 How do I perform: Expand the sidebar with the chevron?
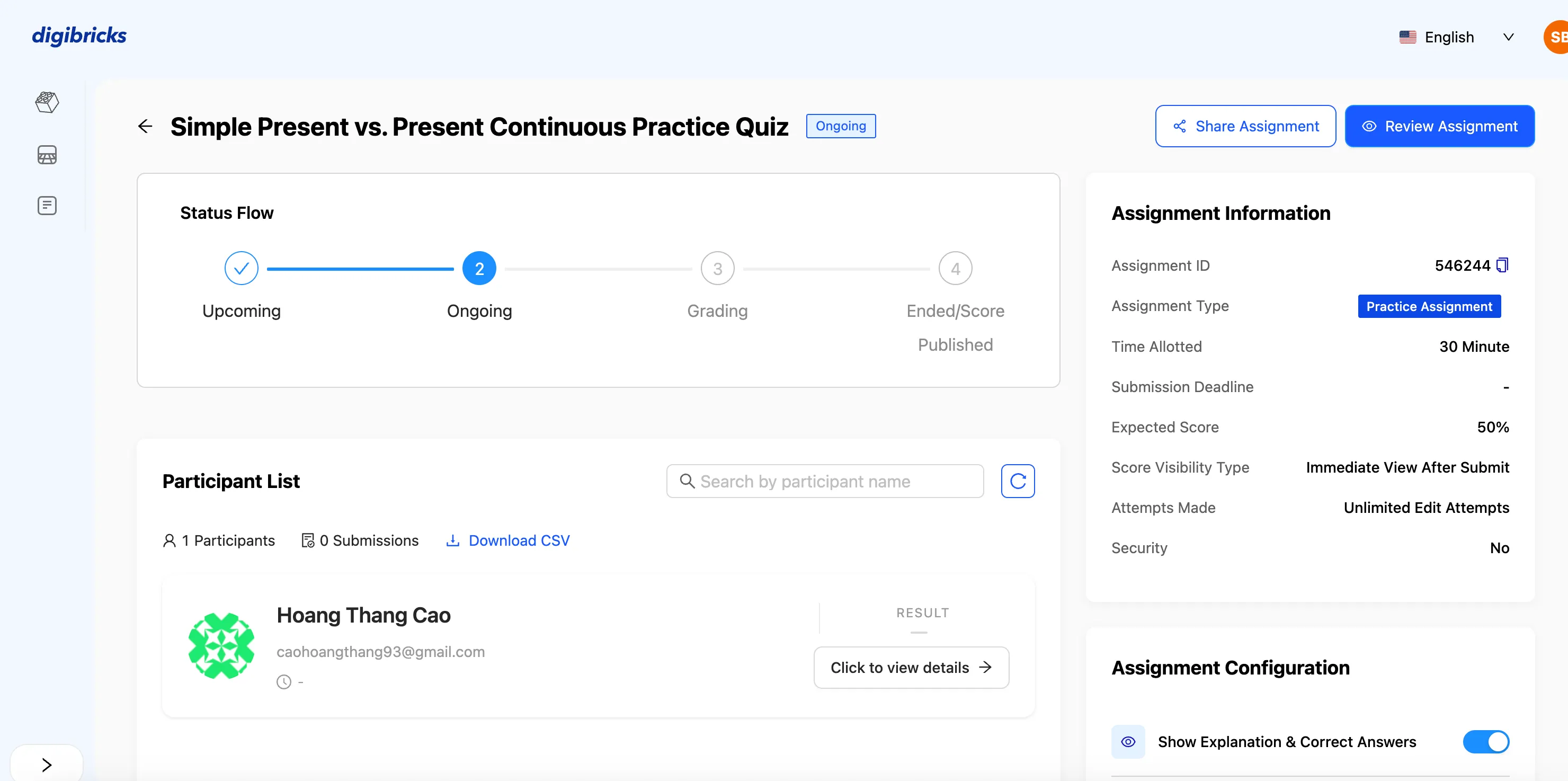coord(47,765)
